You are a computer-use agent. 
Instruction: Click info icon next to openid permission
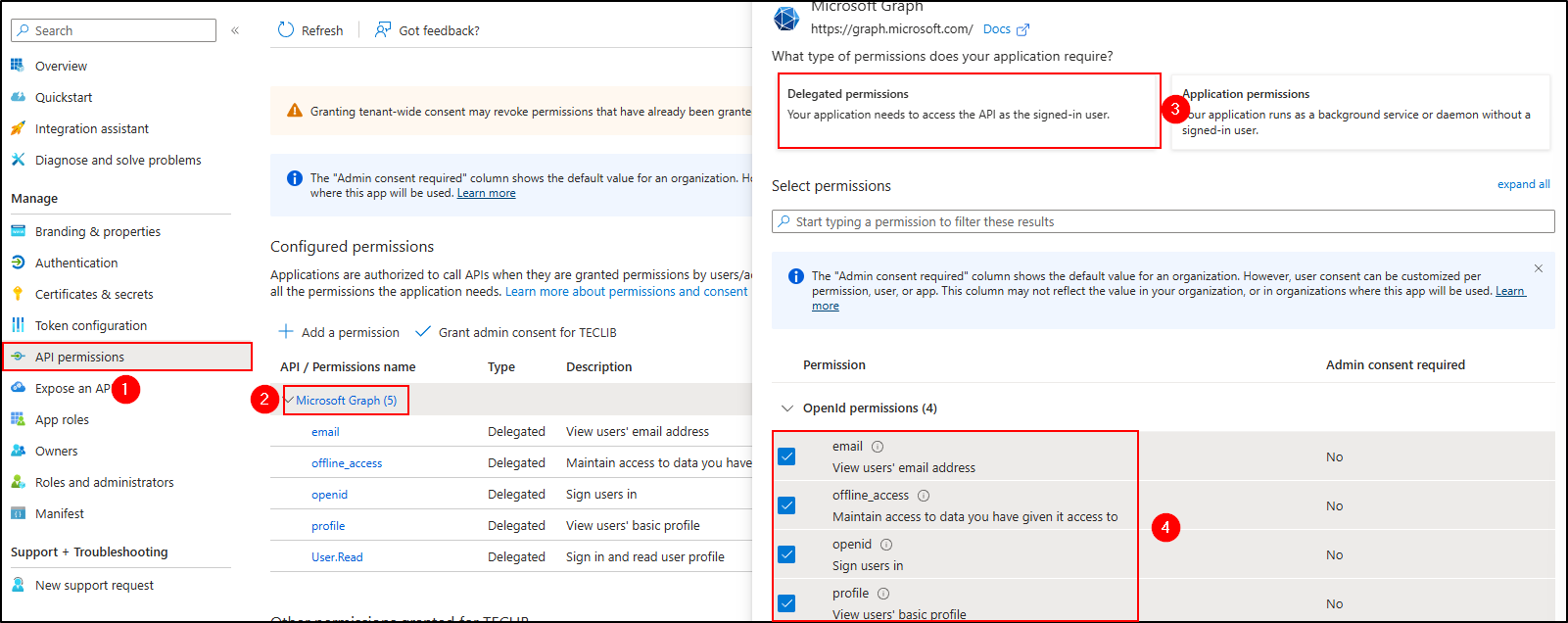click(x=886, y=545)
